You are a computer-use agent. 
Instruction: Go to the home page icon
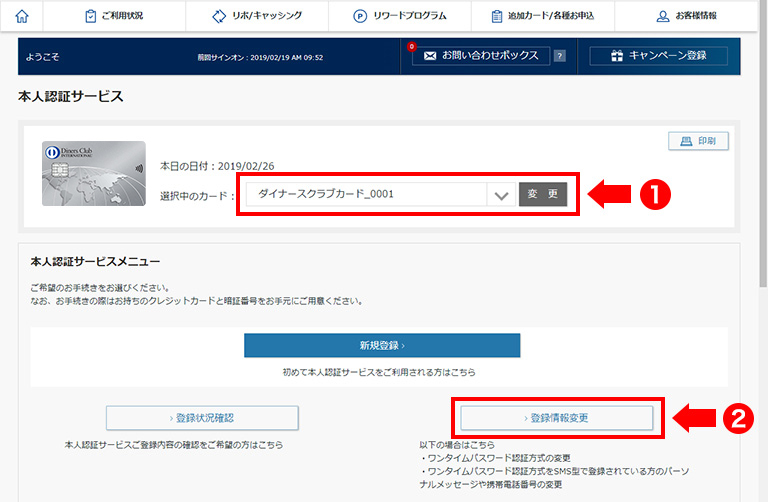22,16
